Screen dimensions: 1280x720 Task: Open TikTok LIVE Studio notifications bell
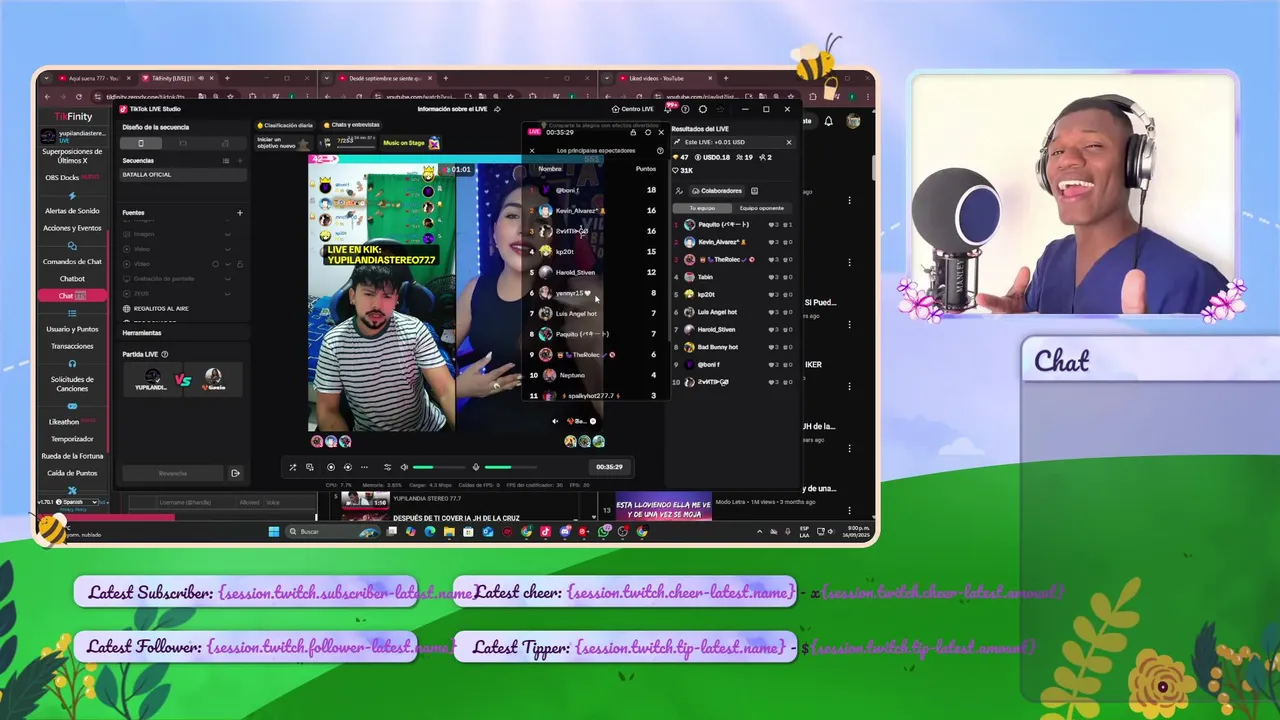[x=667, y=109]
